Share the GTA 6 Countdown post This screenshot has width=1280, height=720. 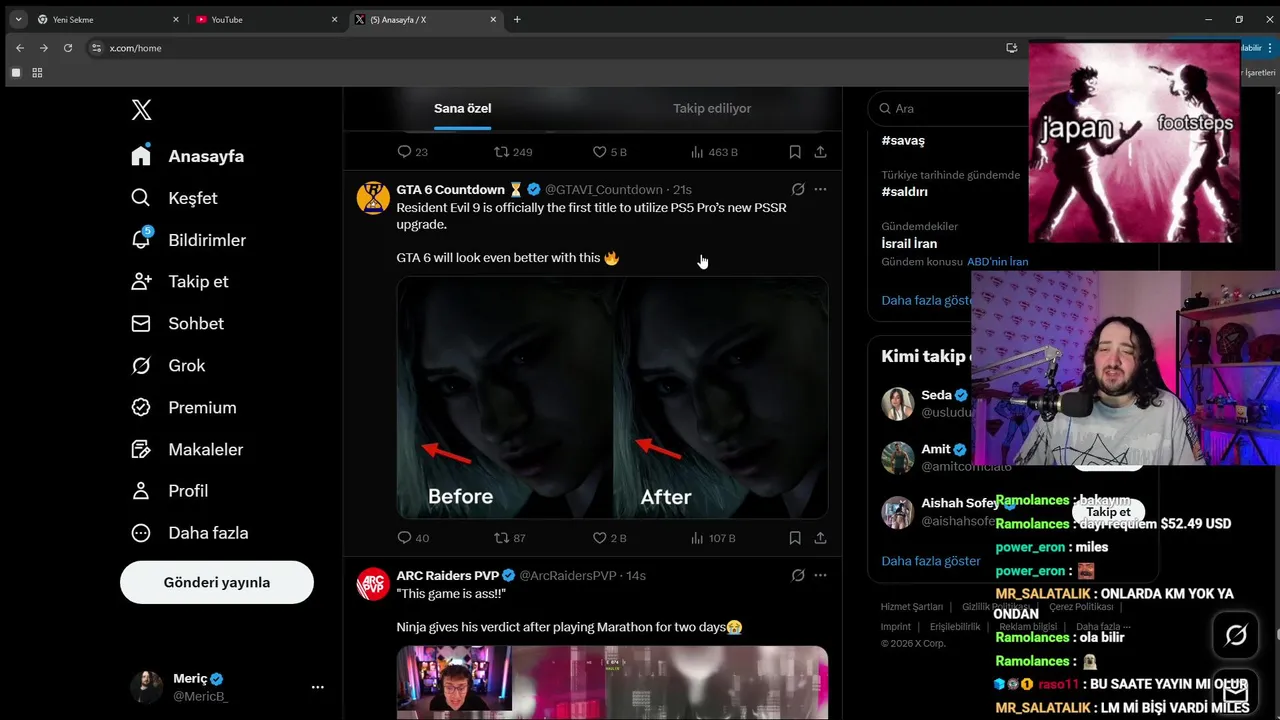click(820, 538)
